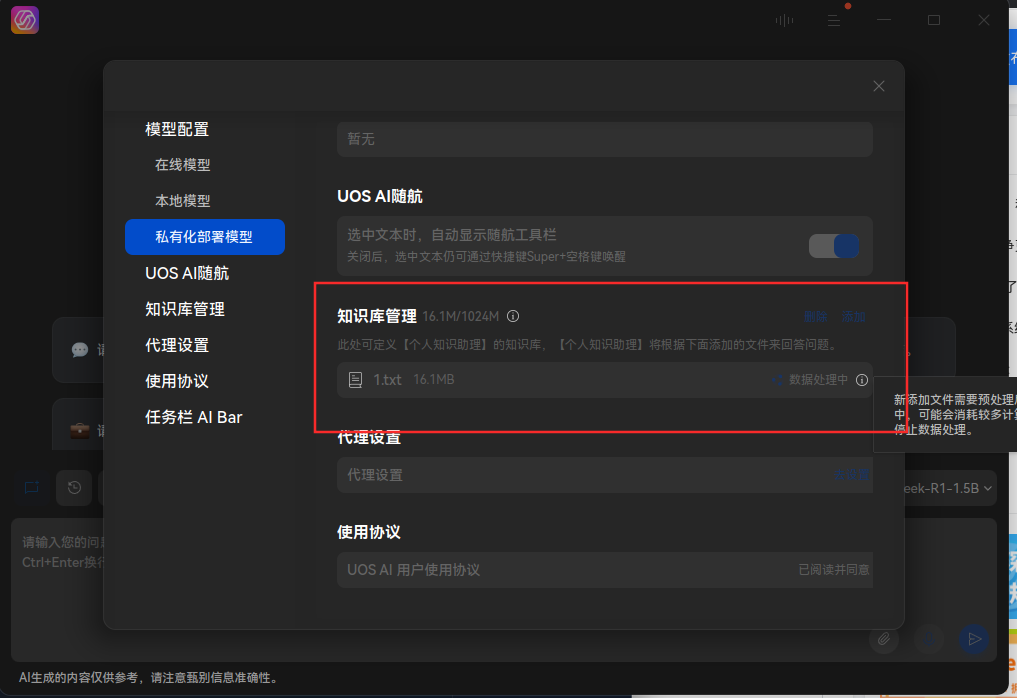Select 模型配置 in settings sidebar
This screenshot has width=1017, height=698.
coord(177,129)
